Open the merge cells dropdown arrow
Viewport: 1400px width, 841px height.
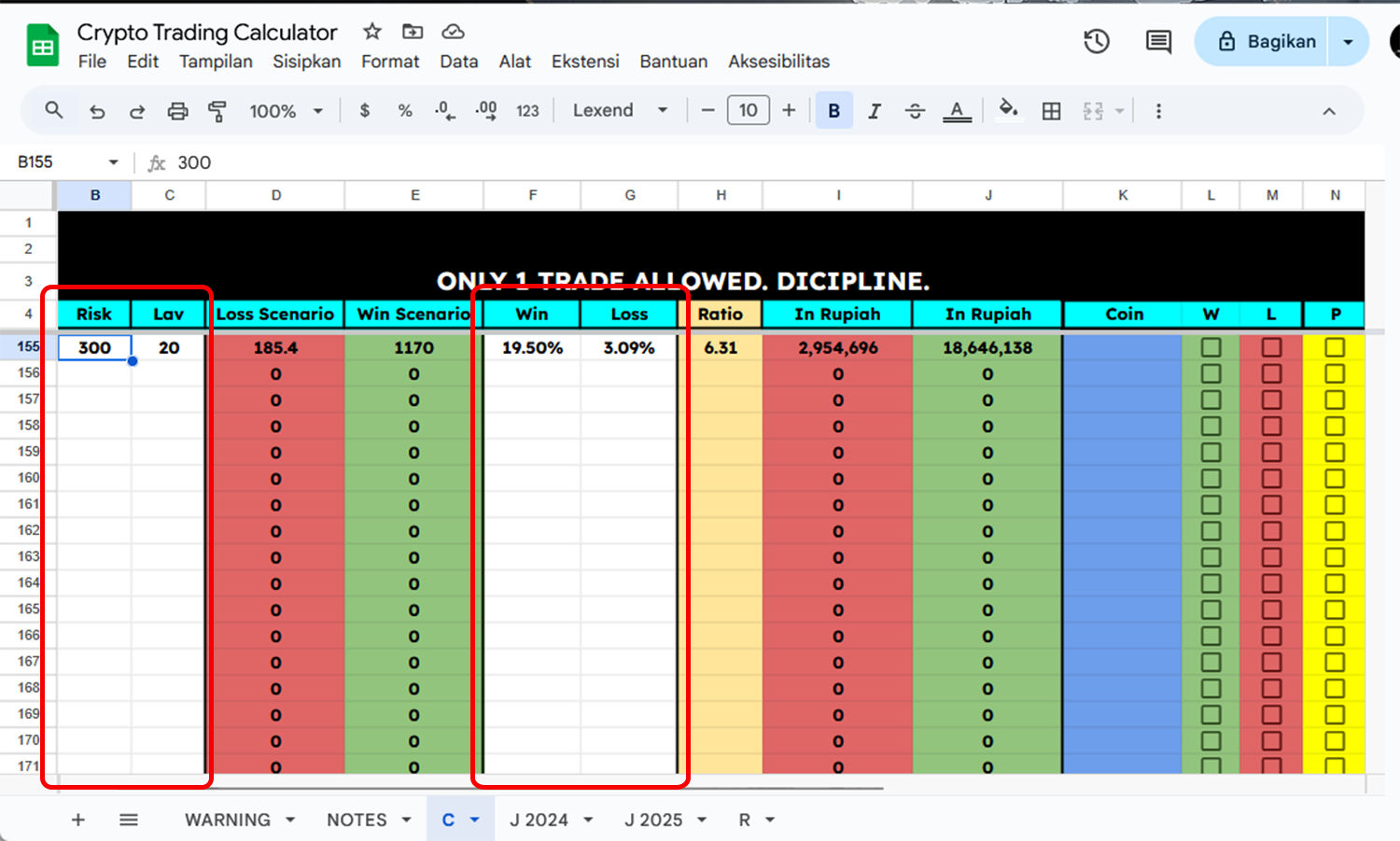click(x=1119, y=111)
